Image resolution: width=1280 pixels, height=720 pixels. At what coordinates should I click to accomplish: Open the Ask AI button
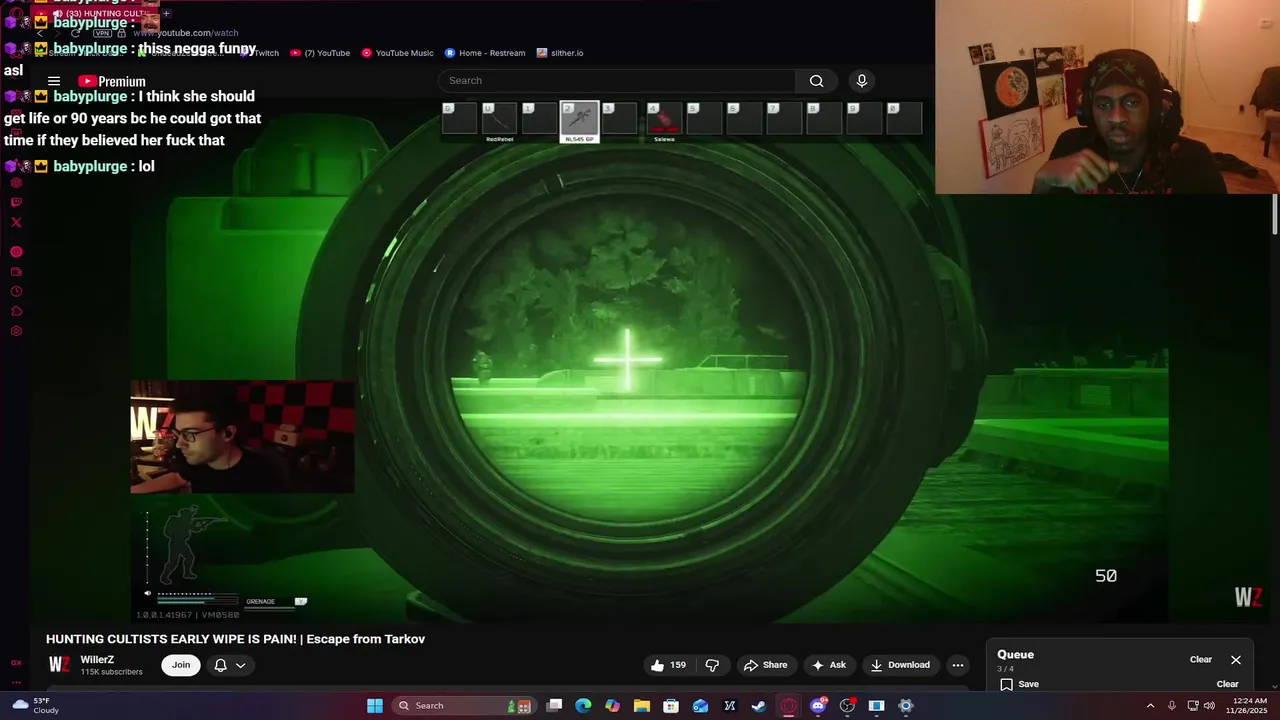[x=829, y=665]
